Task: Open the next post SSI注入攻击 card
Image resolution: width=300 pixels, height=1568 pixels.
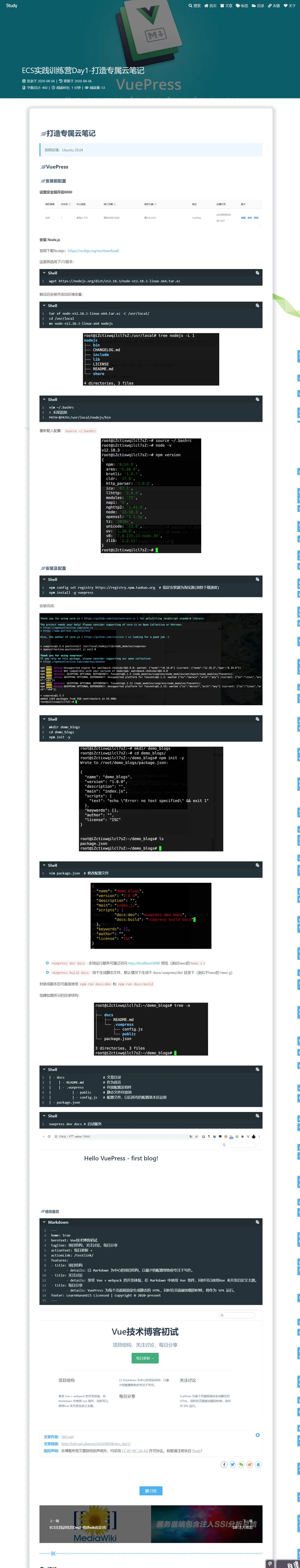Action: coord(207,1524)
